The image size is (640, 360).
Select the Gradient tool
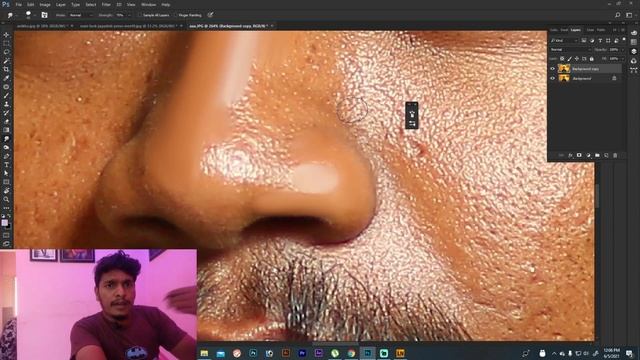pyautogui.click(x=6, y=130)
